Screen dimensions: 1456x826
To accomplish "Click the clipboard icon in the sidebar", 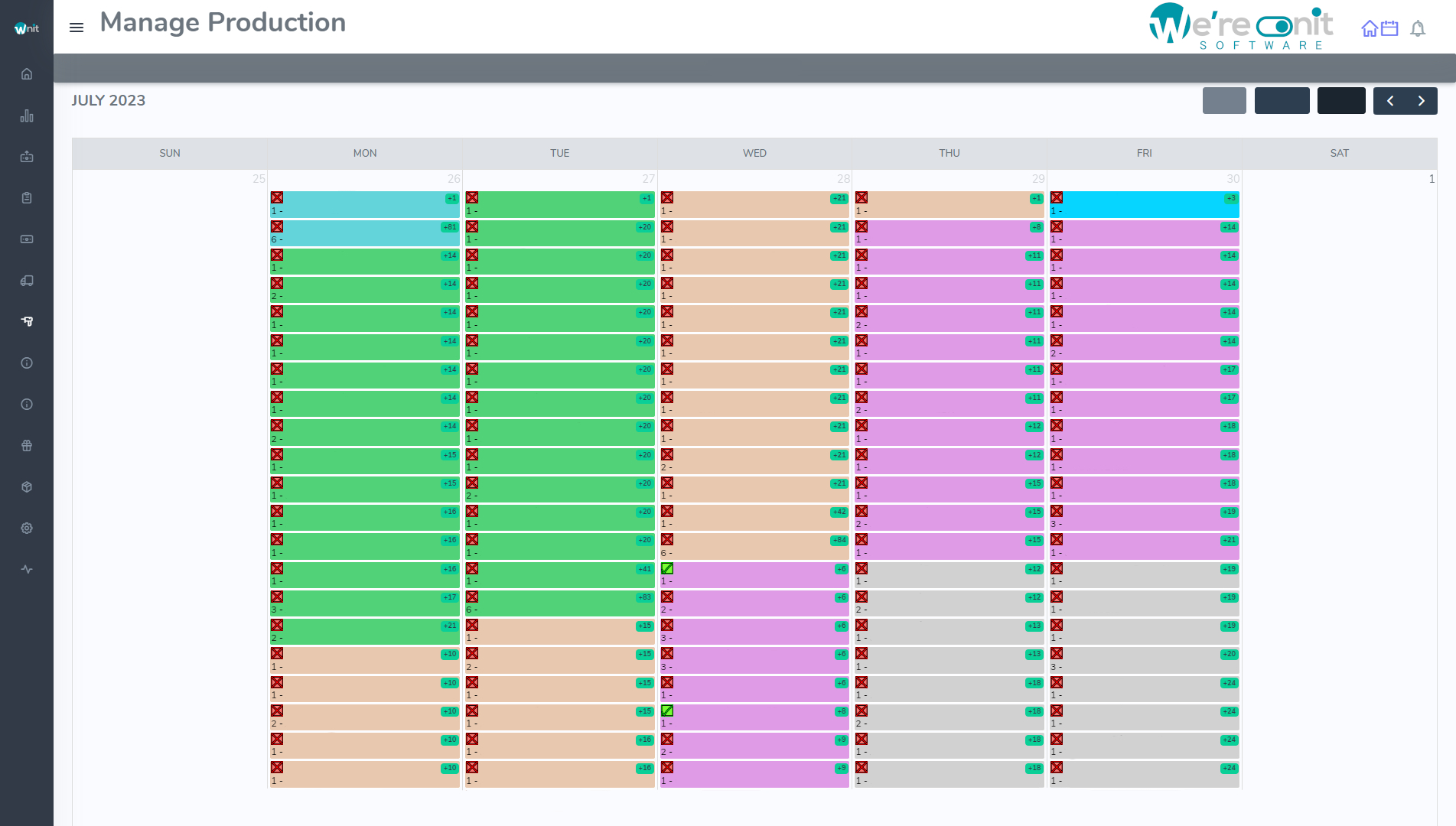I will [27, 198].
